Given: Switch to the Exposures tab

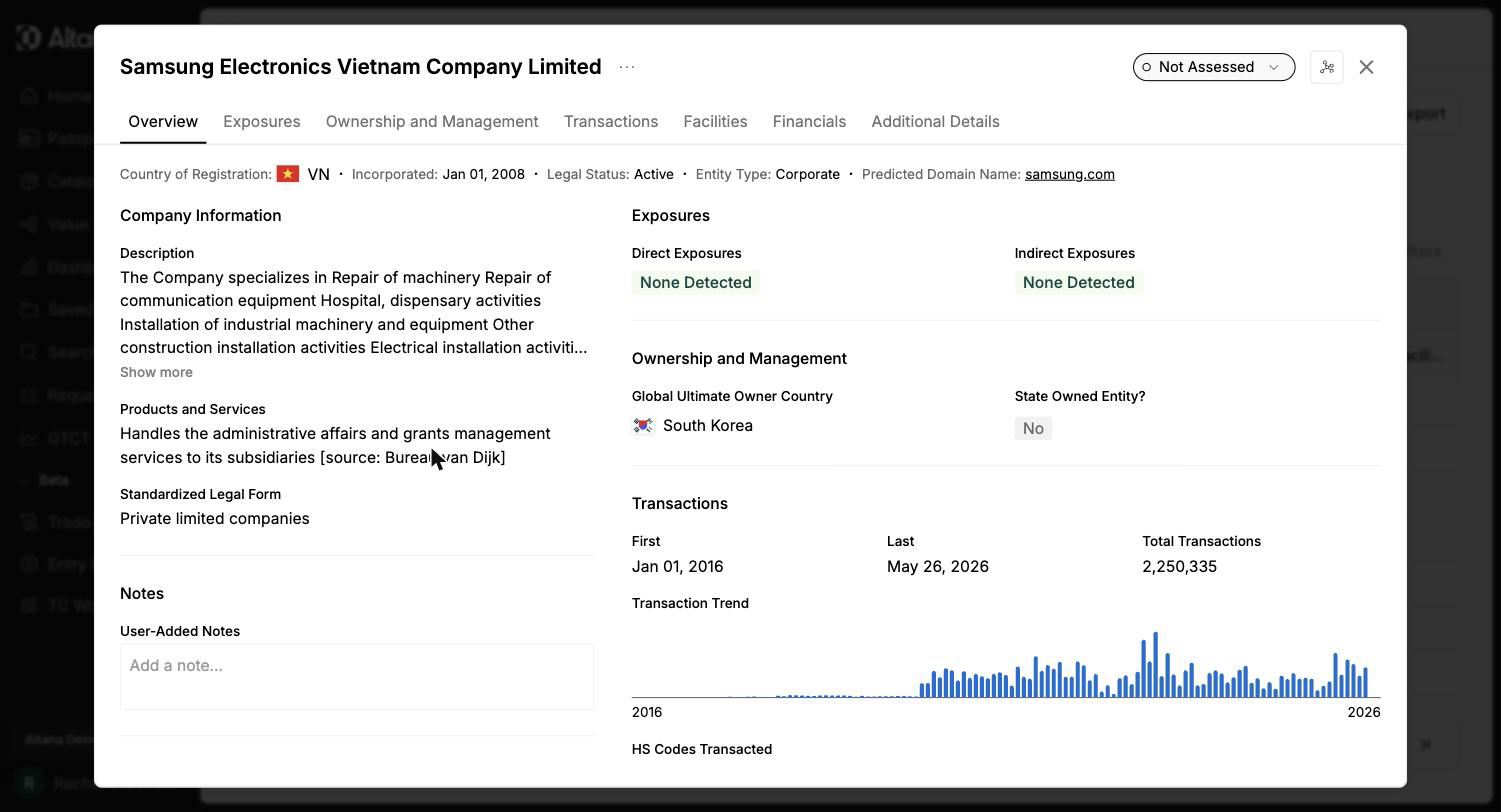Looking at the screenshot, I should (x=262, y=122).
